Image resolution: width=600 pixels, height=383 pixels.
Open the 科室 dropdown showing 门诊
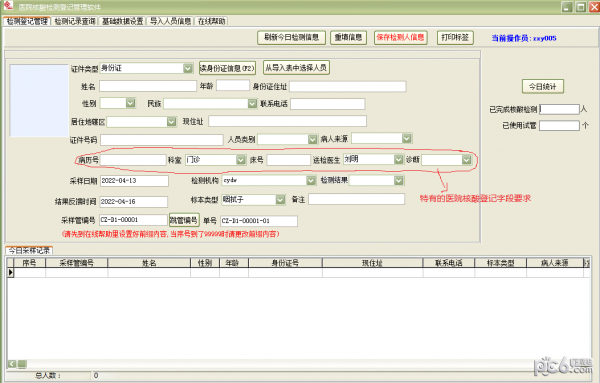[x=241, y=160]
